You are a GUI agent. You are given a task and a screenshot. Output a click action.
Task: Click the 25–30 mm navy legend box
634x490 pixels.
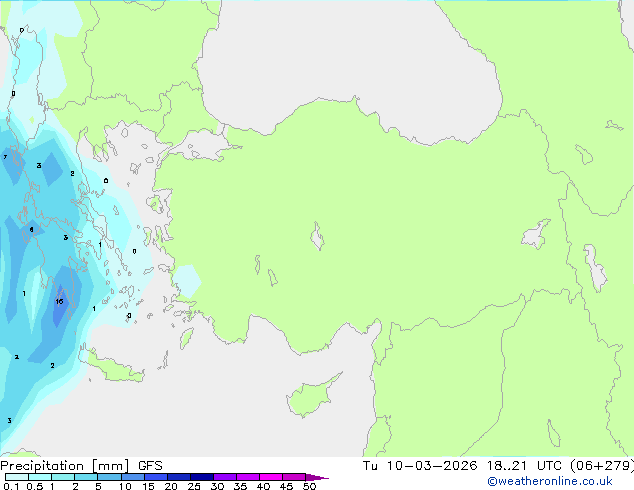[x=201, y=477]
